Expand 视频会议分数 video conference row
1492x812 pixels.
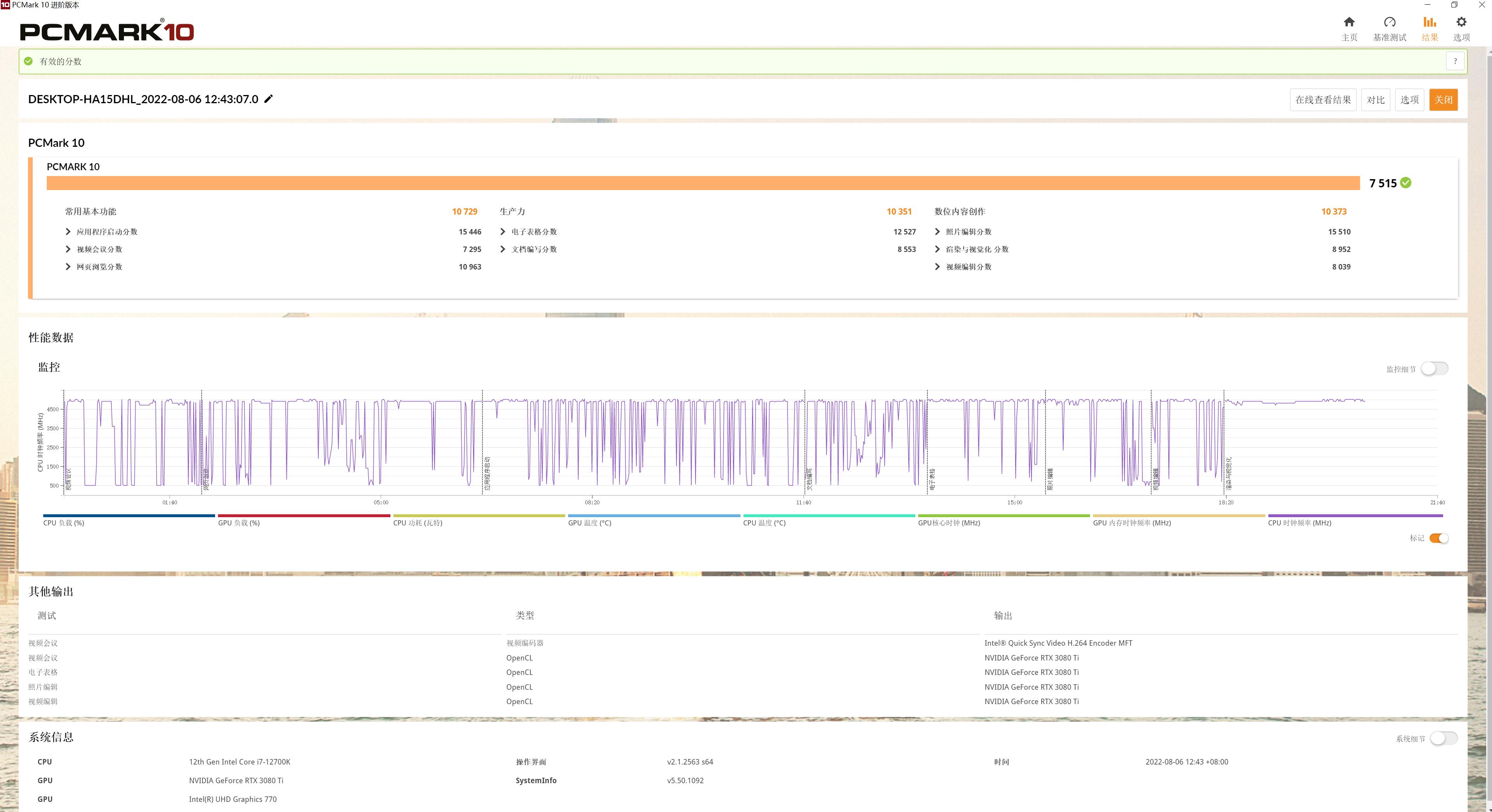click(68, 250)
